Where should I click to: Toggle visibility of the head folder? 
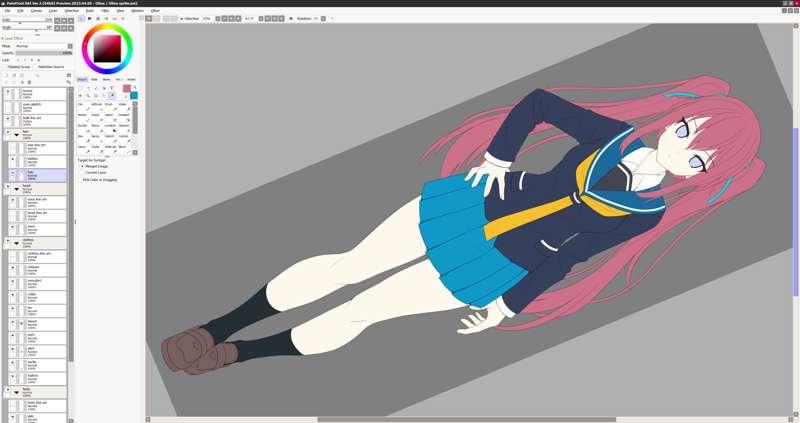[8, 187]
